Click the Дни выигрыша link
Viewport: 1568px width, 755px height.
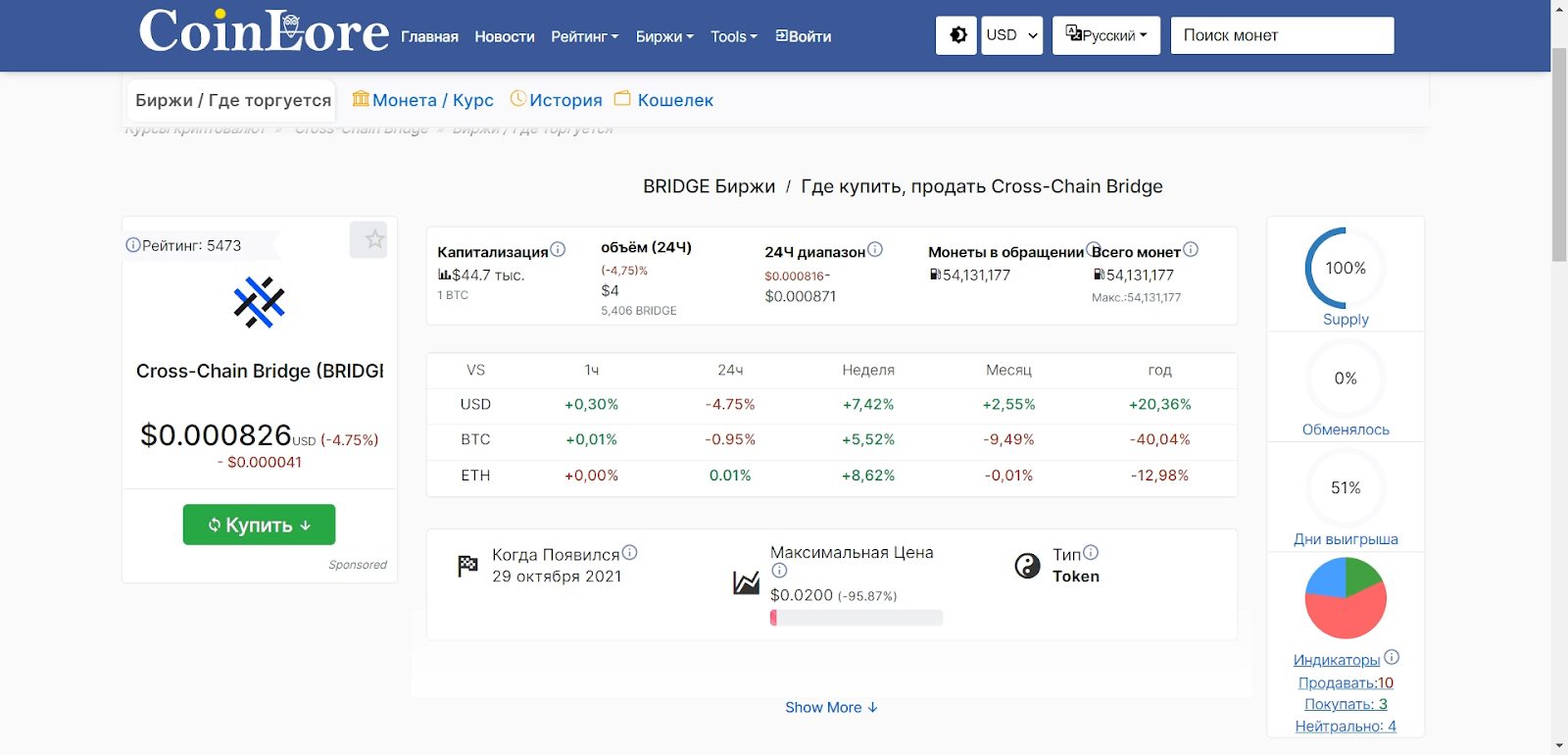pos(1346,539)
